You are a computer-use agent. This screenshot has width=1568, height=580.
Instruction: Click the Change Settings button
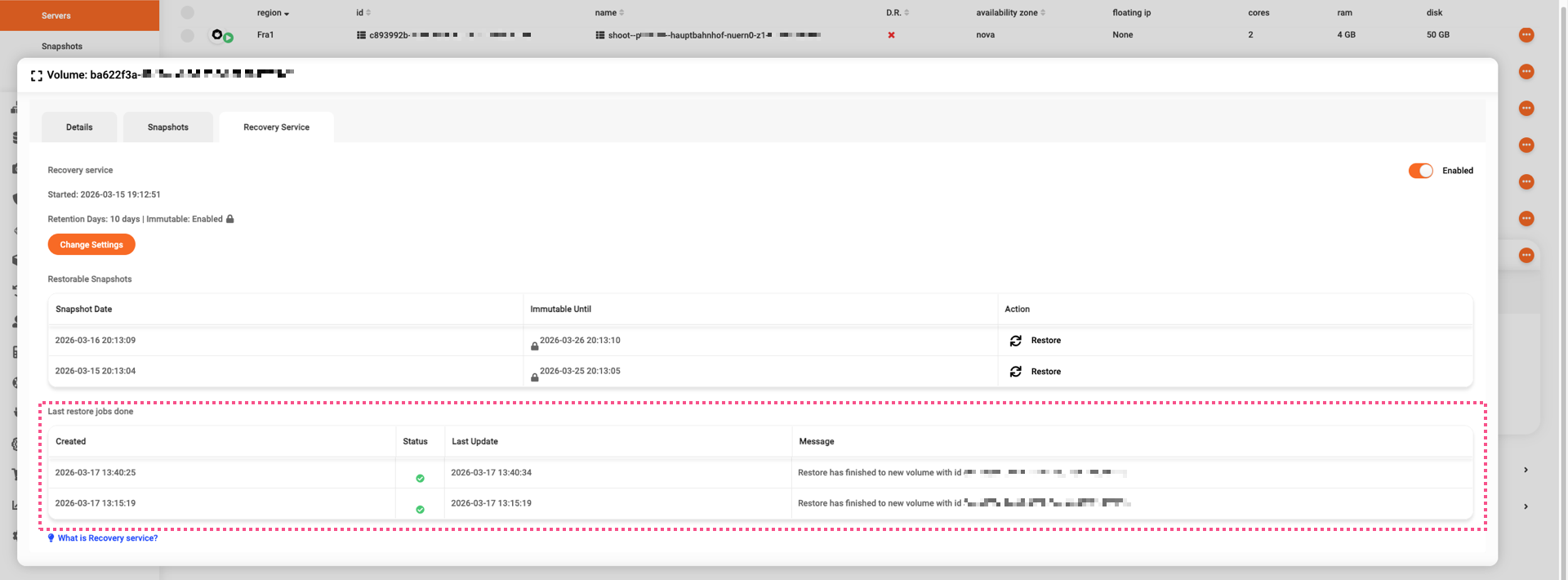(x=91, y=244)
